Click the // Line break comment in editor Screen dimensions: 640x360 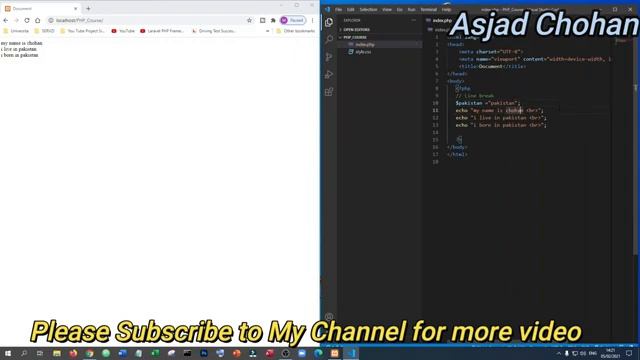(475, 96)
